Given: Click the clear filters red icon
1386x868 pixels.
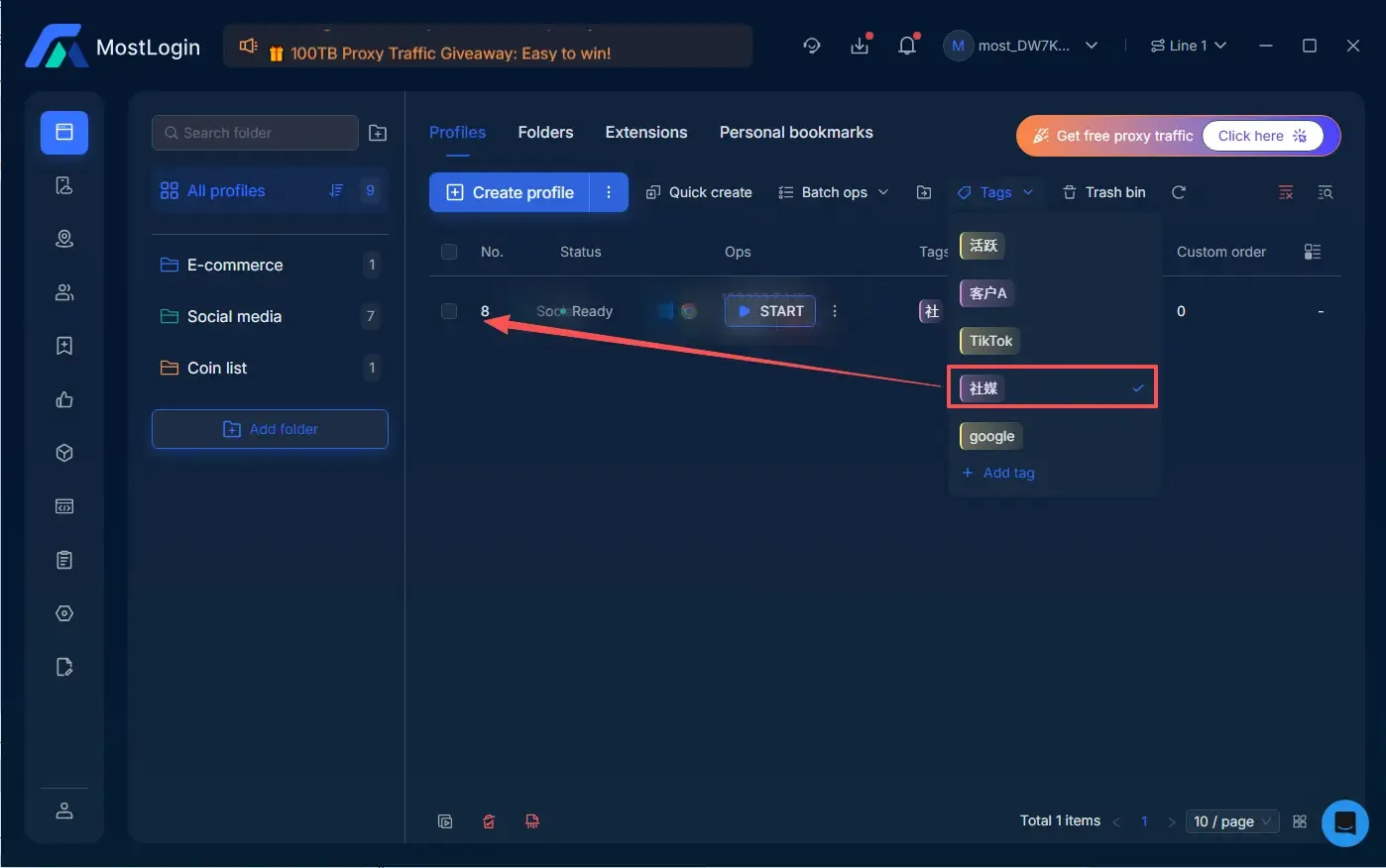Looking at the screenshot, I should [1286, 192].
